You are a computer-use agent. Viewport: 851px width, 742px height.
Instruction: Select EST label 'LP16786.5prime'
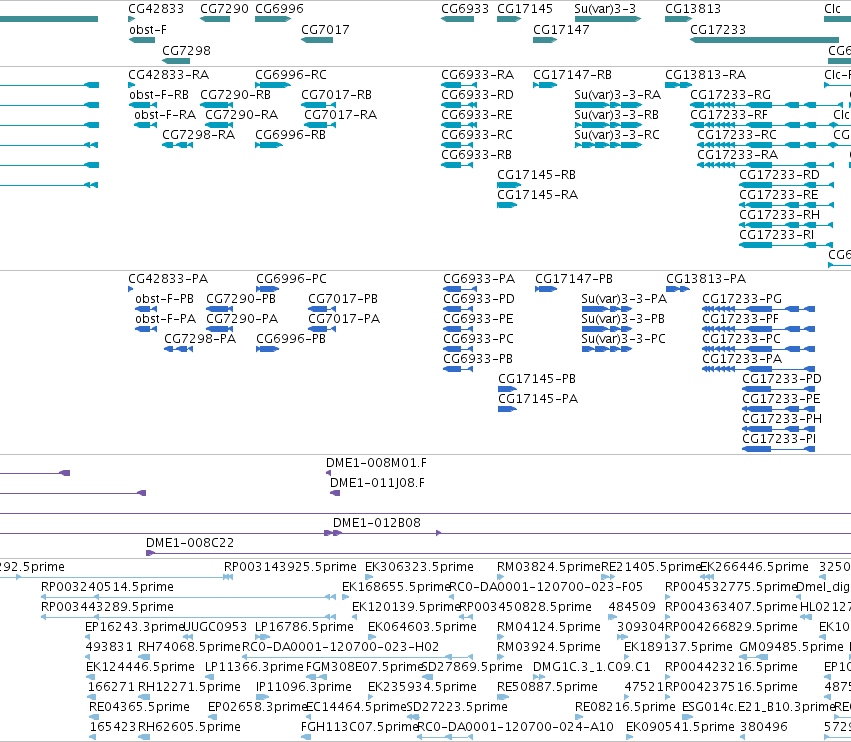coord(304,627)
